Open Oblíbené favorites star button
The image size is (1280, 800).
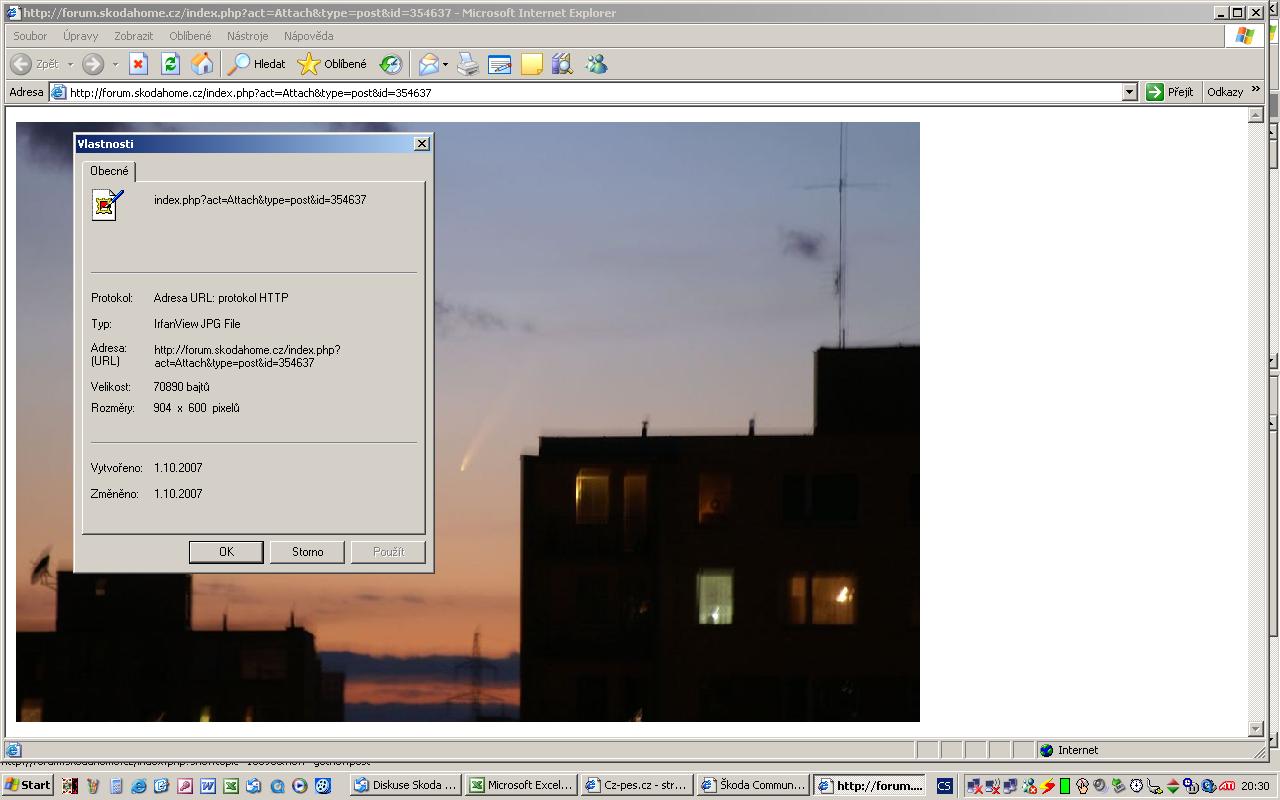click(x=333, y=64)
